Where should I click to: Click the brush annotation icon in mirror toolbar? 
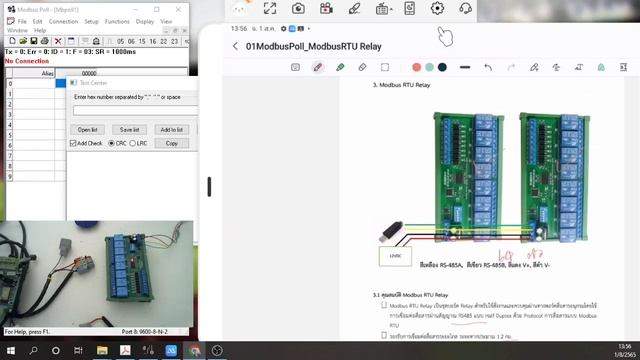pyautogui.click(x=354, y=8)
